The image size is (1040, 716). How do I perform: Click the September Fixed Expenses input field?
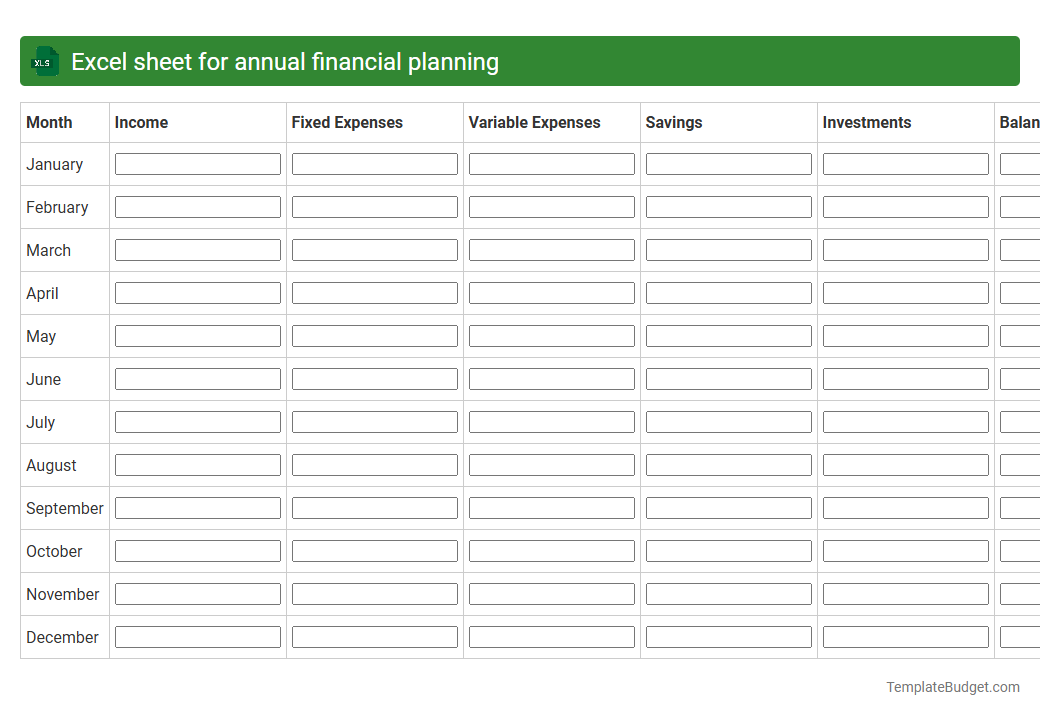374,507
